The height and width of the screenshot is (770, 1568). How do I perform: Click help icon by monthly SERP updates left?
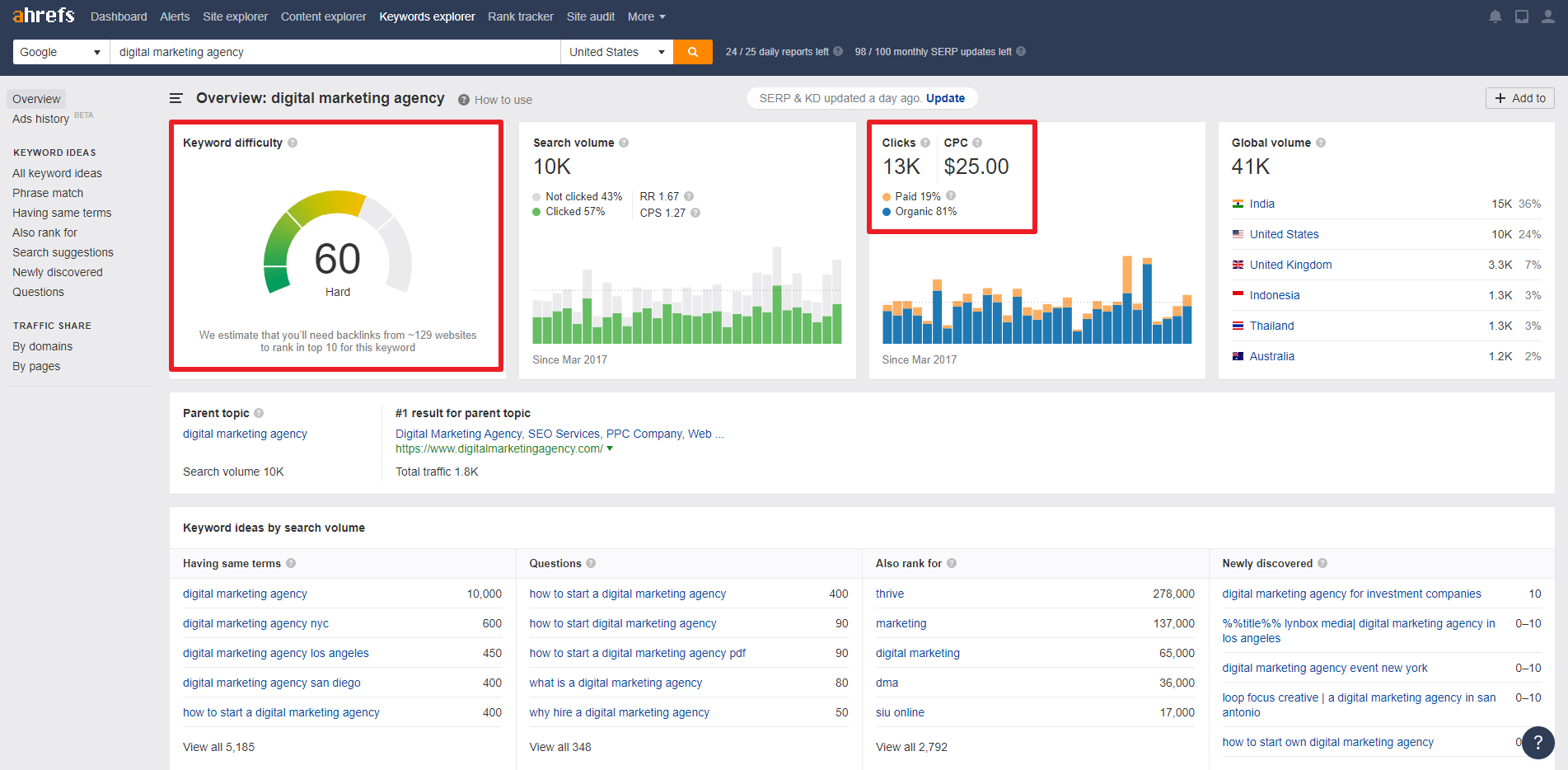coord(1021,51)
